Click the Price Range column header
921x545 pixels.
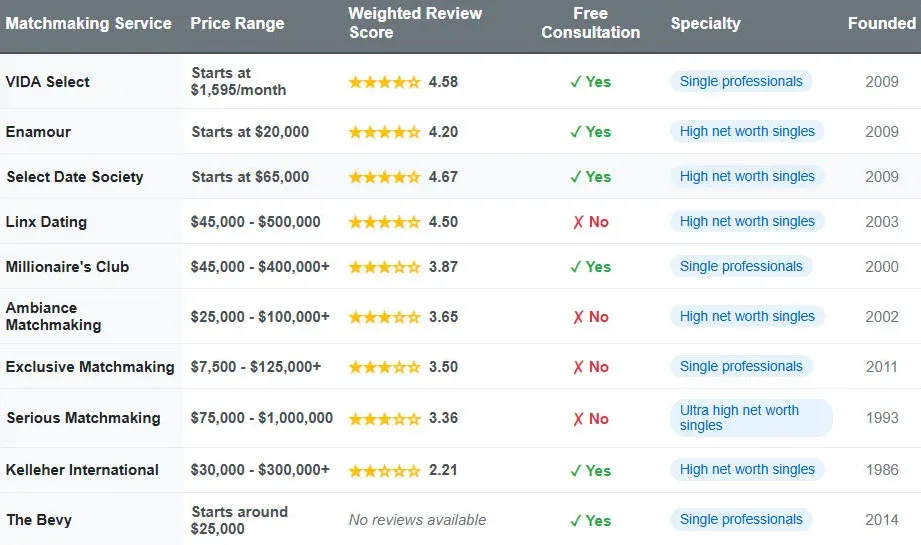point(237,23)
